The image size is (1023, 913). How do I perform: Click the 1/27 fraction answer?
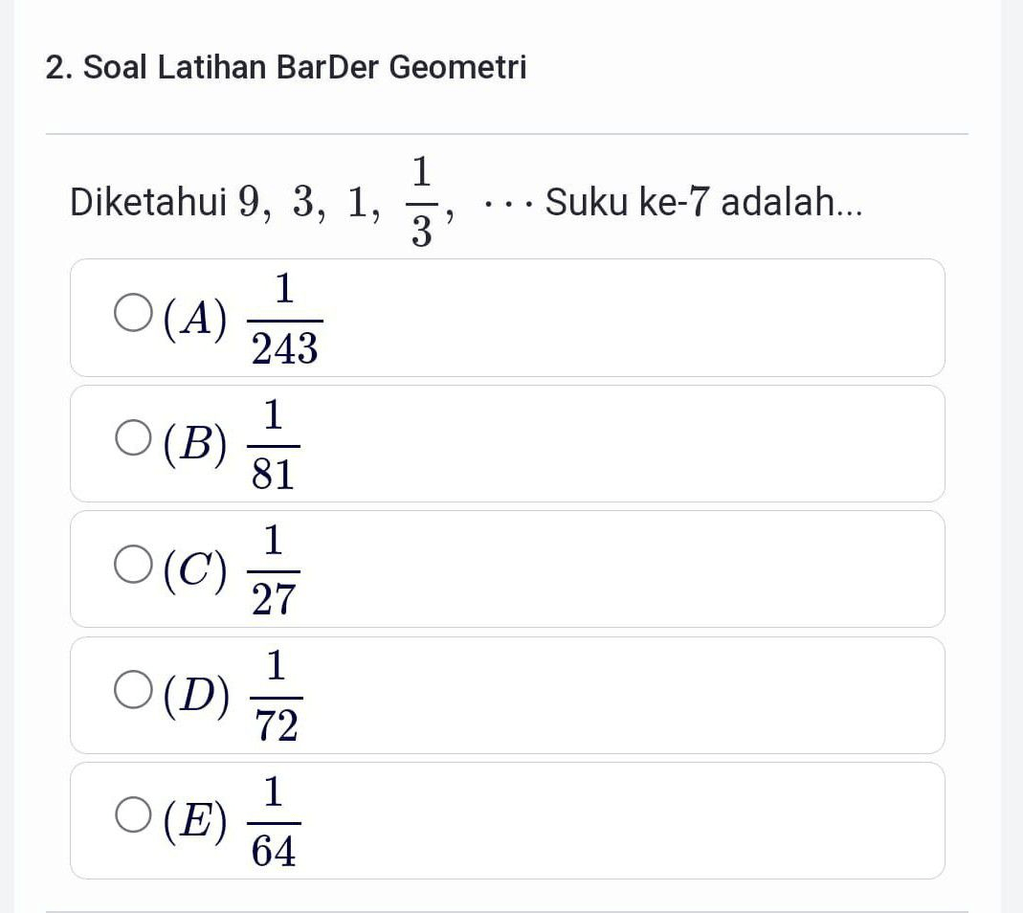tap(273, 570)
